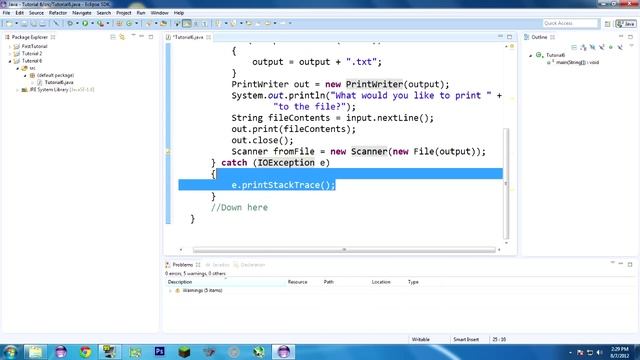Open Minecraft grass block taskbar icon
Screen dimensions: 640x360
click(x=184, y=352)
